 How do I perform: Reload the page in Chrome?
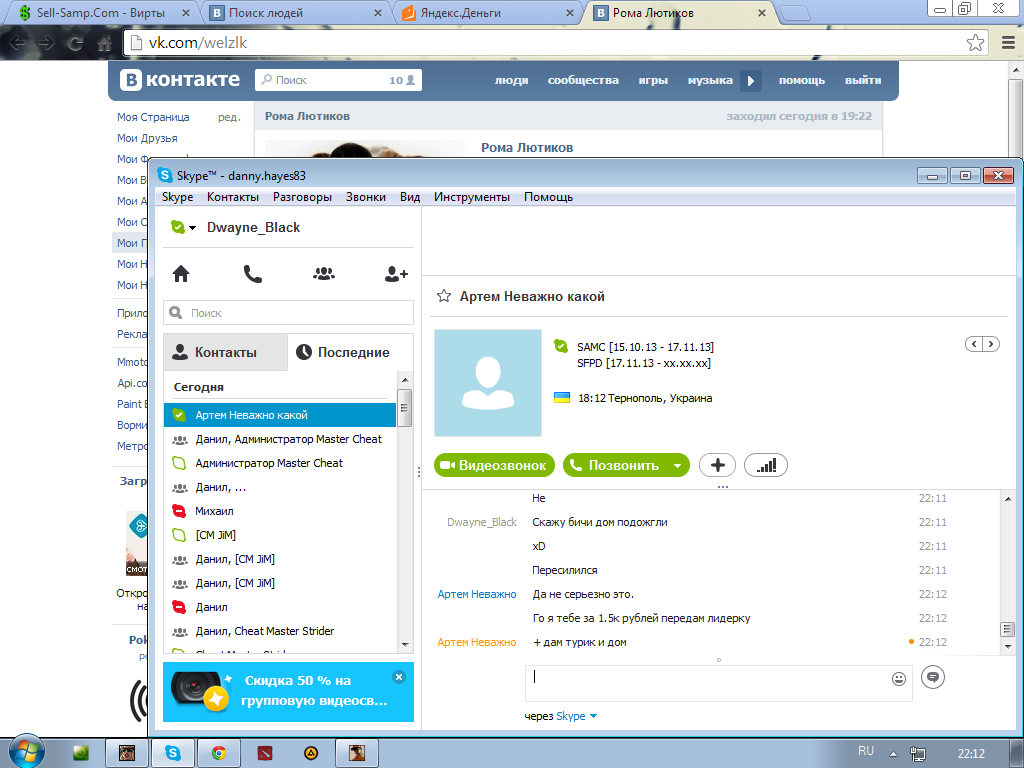(76, 43)
